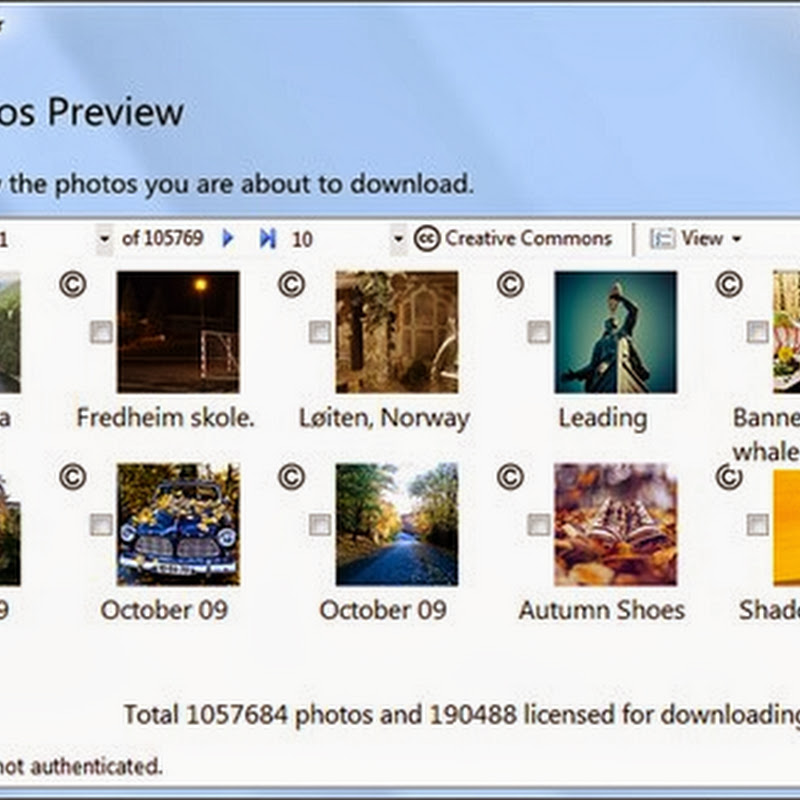
Task: Open the page number dropdown
Action: click(104, 239)
